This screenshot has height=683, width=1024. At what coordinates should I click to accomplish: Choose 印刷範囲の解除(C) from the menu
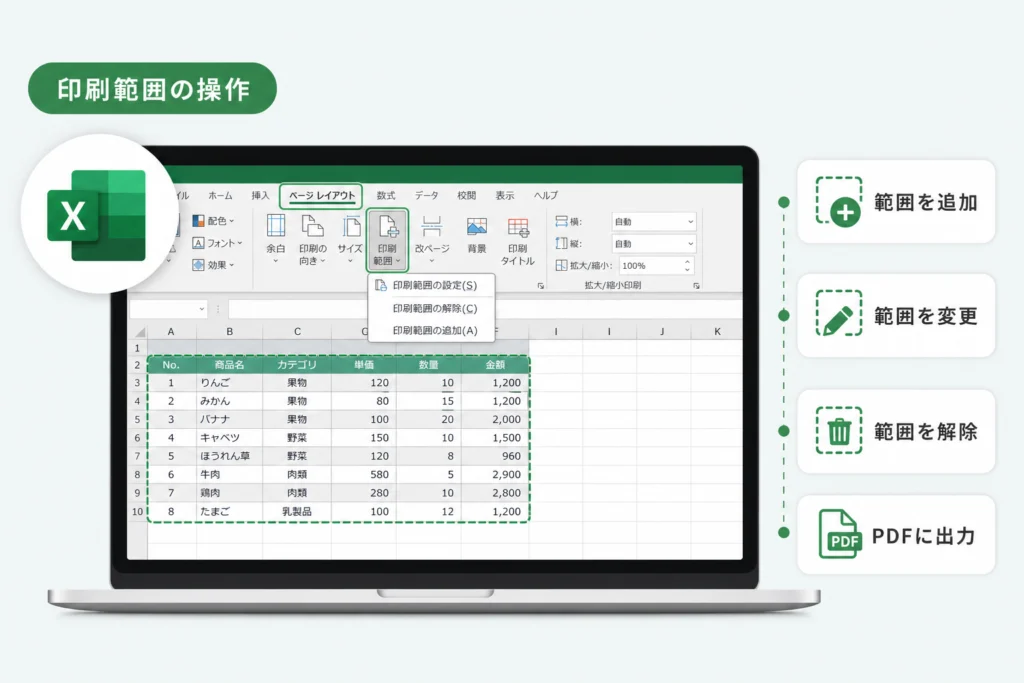click(432, 308)
